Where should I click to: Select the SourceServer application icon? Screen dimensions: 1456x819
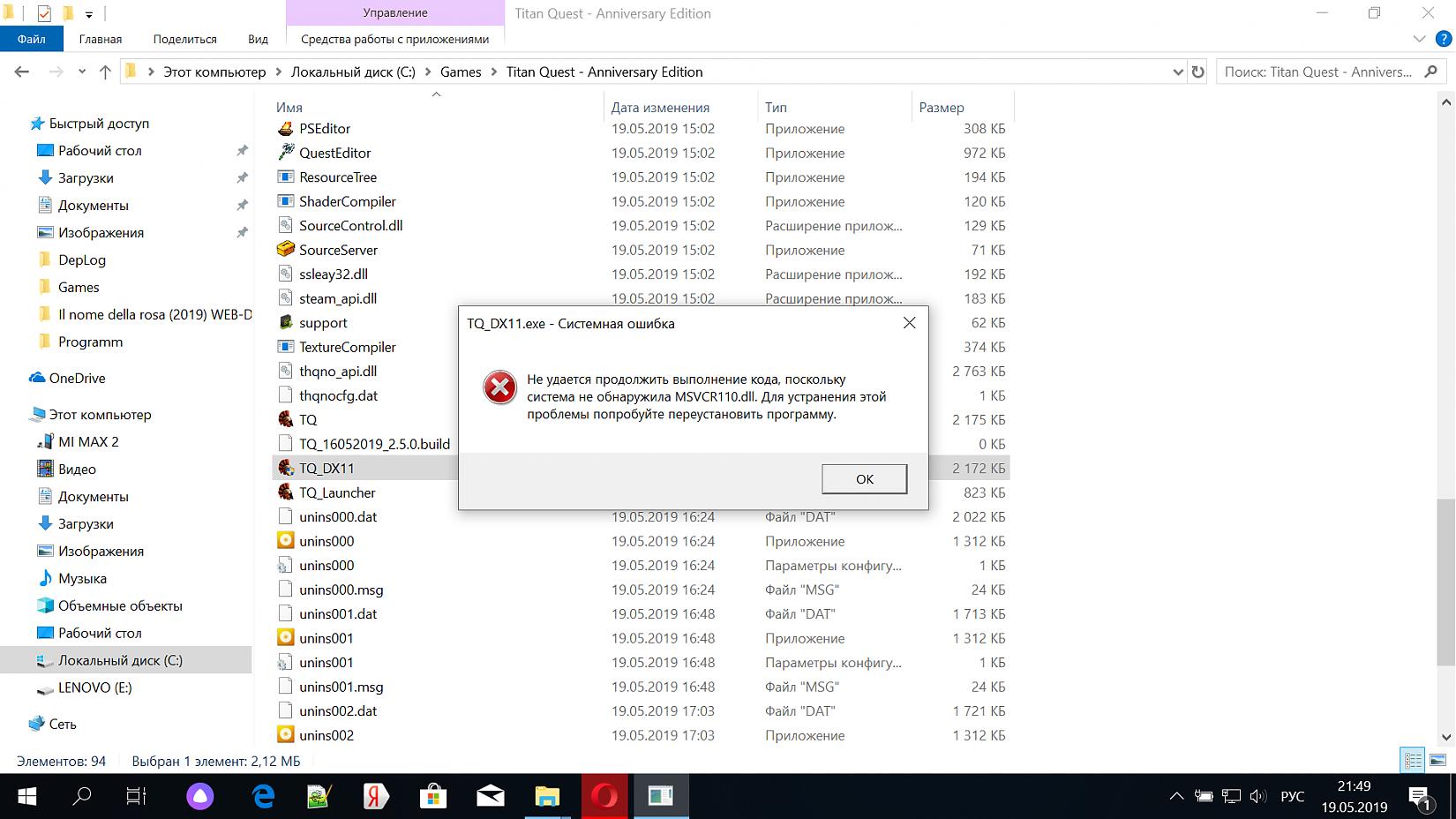pyautogui.click(x=285, y=250)
